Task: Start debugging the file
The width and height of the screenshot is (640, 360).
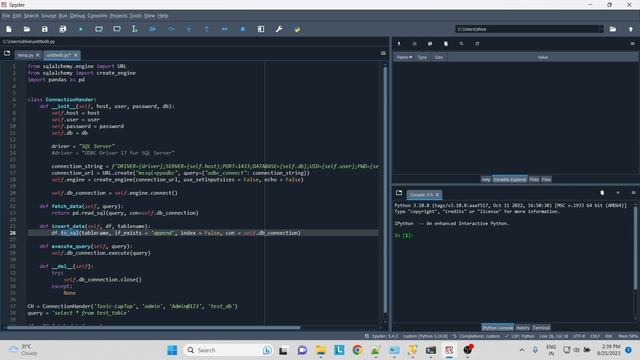Action: point(153,29)
